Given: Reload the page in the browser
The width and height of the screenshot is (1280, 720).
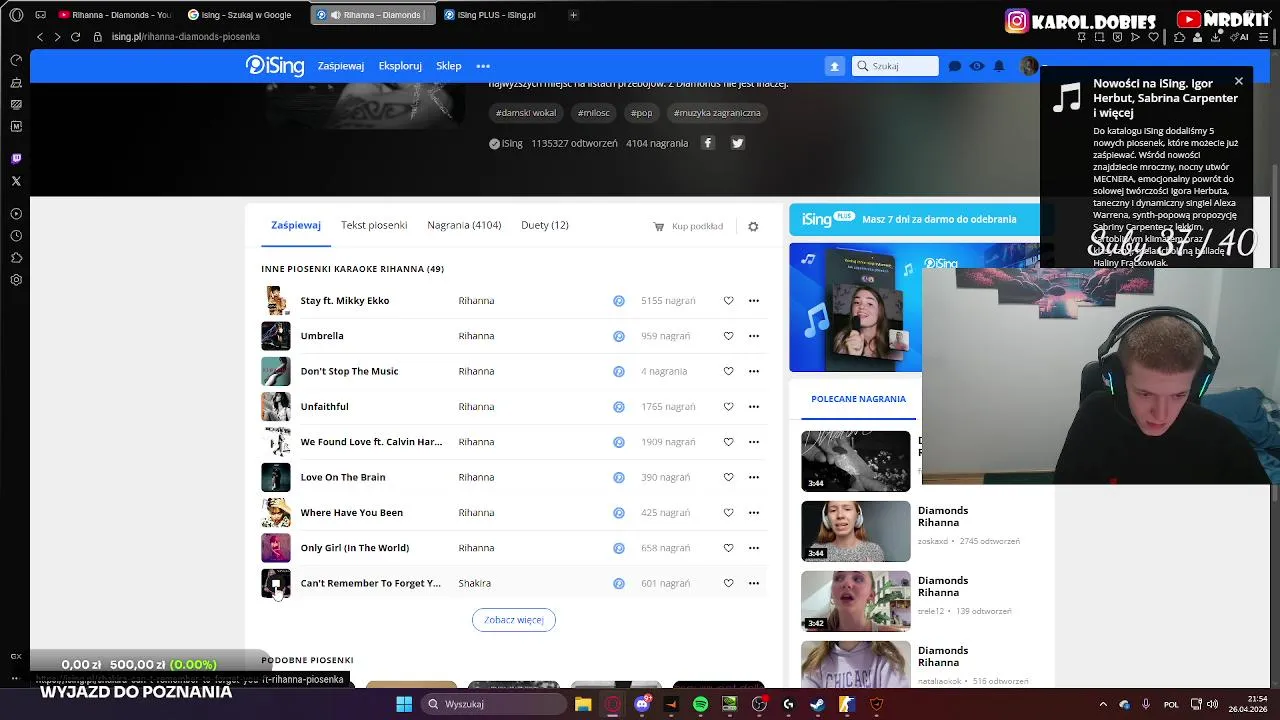Looking at the screenshot, I should coord(75,37).
